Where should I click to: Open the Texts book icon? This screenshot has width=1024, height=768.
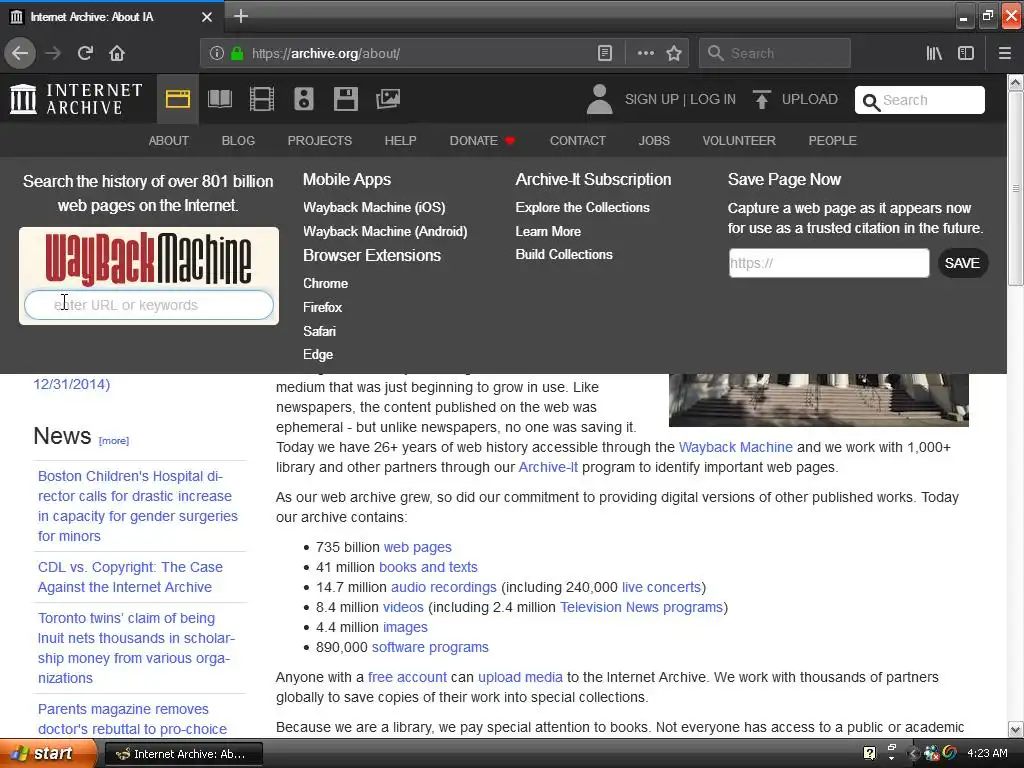point(219,99)
